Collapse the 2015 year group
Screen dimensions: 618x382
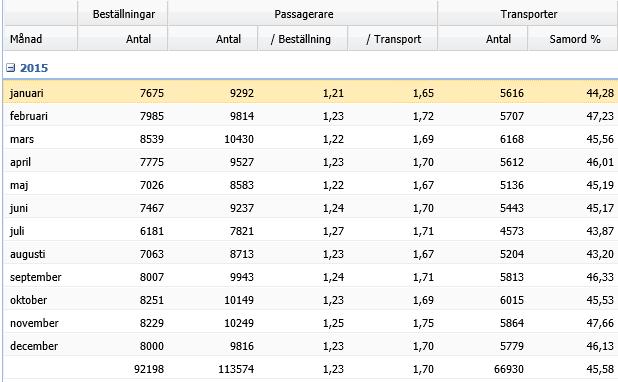(11, 68)
